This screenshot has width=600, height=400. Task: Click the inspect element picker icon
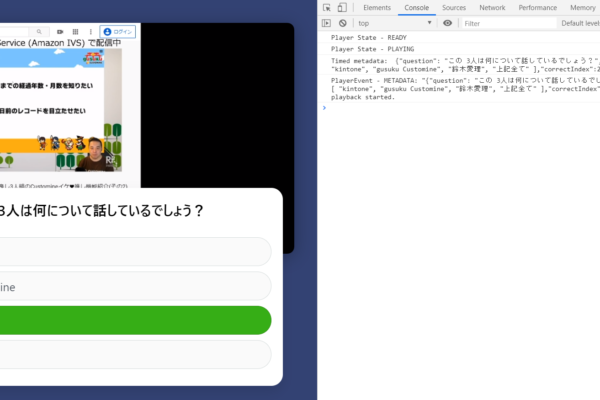pos(328,8)
